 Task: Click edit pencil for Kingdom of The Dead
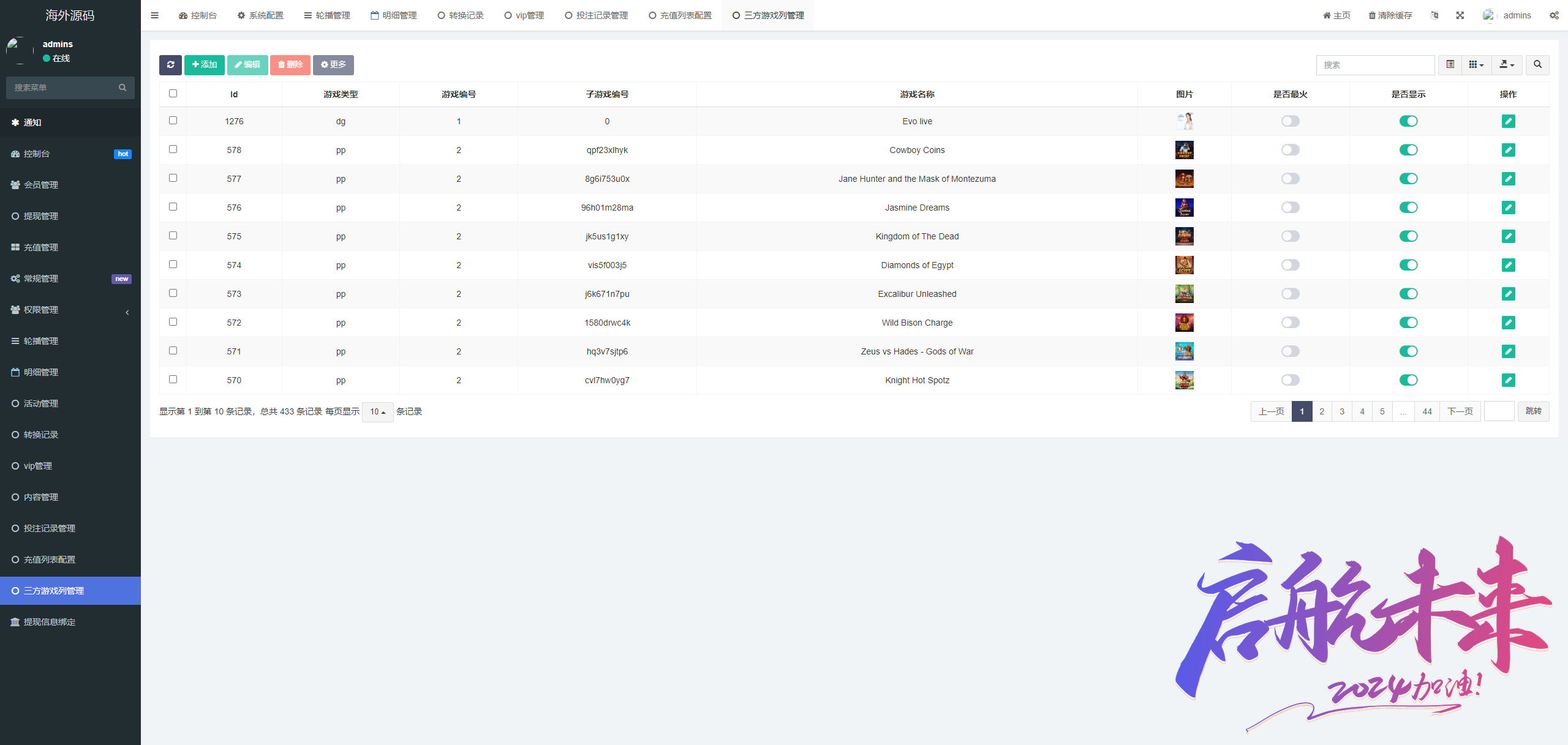1508,236
